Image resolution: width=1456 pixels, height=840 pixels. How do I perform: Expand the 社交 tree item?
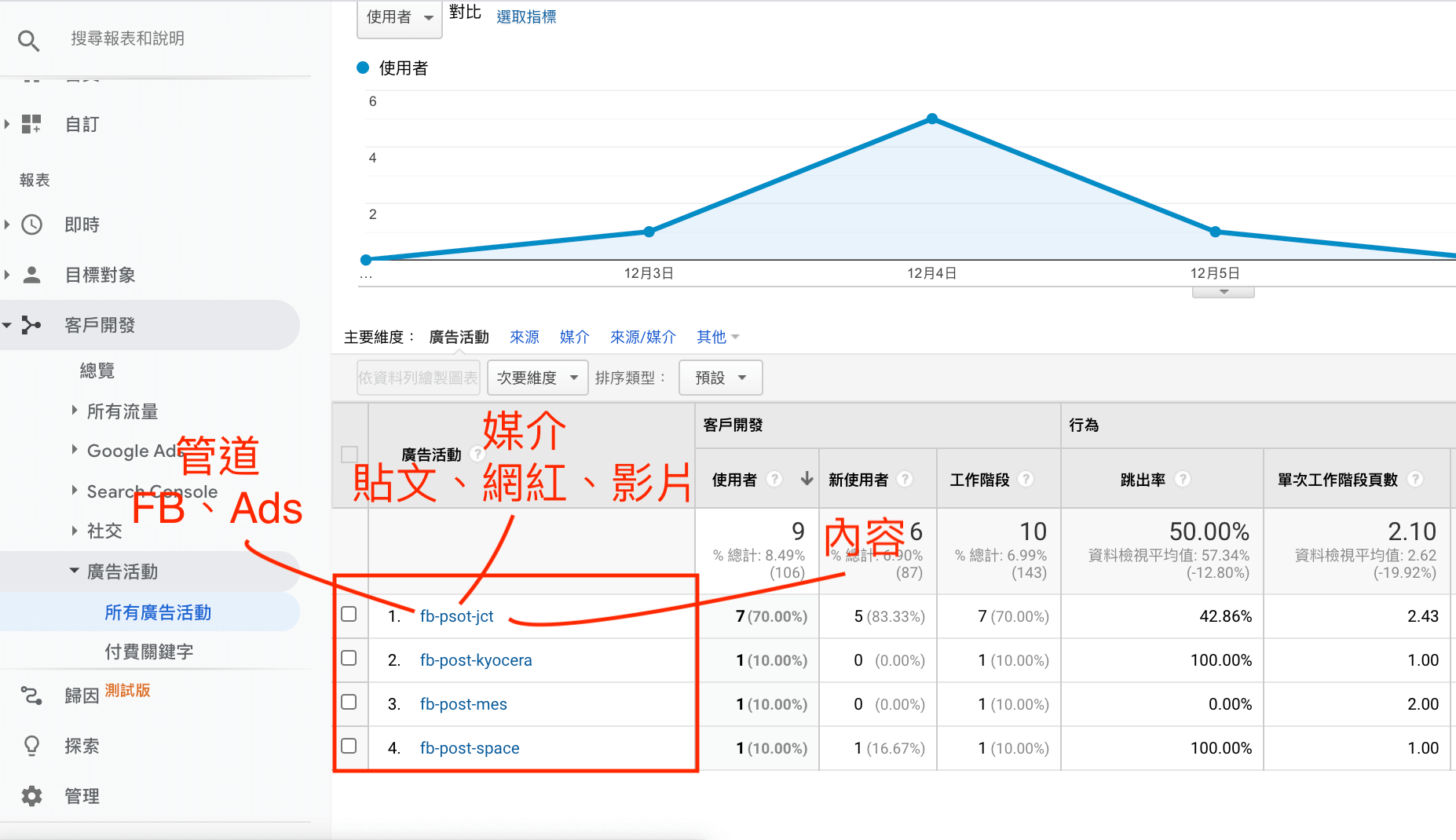(x=75, y=530)
